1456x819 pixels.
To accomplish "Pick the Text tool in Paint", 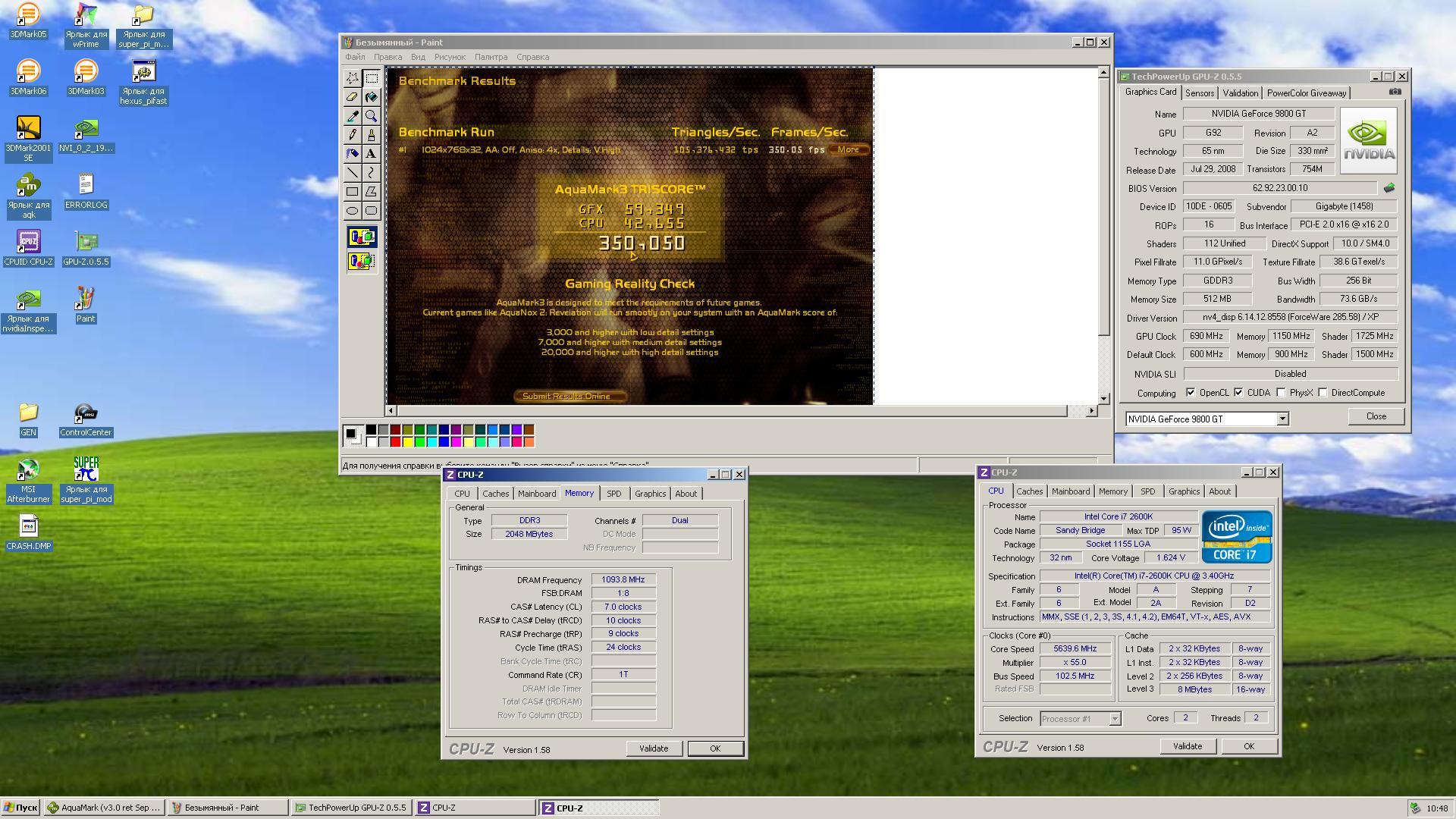I will [372, 153].
